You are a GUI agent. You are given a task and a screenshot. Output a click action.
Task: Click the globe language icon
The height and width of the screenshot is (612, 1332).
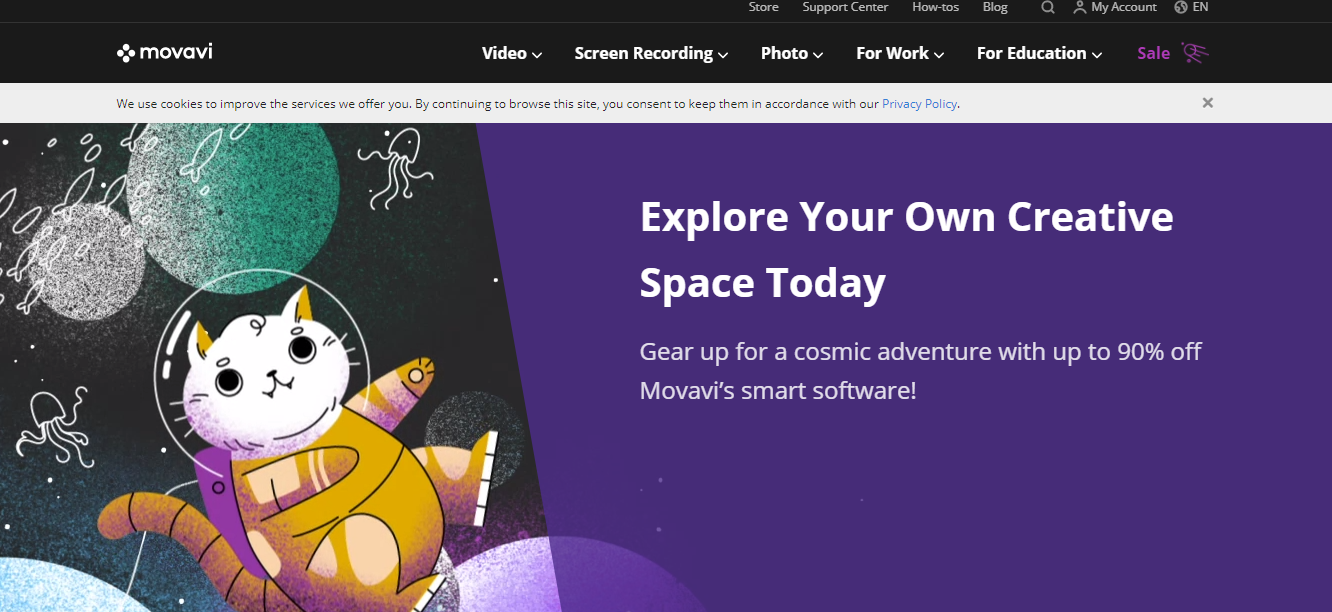[1181, 7]
